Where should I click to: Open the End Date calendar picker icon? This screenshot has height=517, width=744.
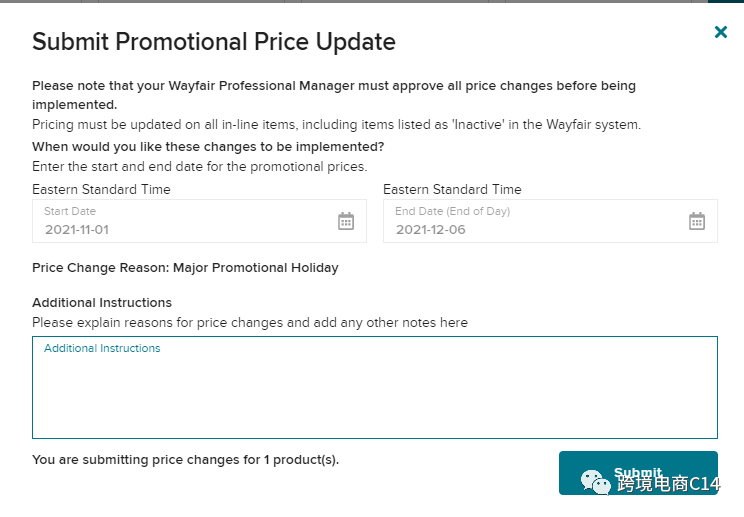[697, 221]
